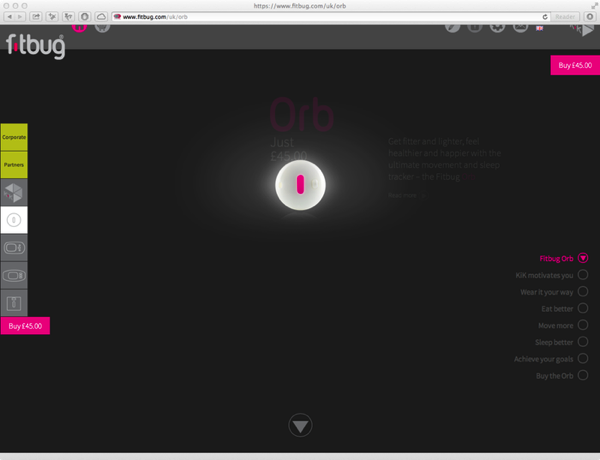Click the 'KiK motivates you' label
The height and width of the screenshot is (460, 600).
coord(544,276)
